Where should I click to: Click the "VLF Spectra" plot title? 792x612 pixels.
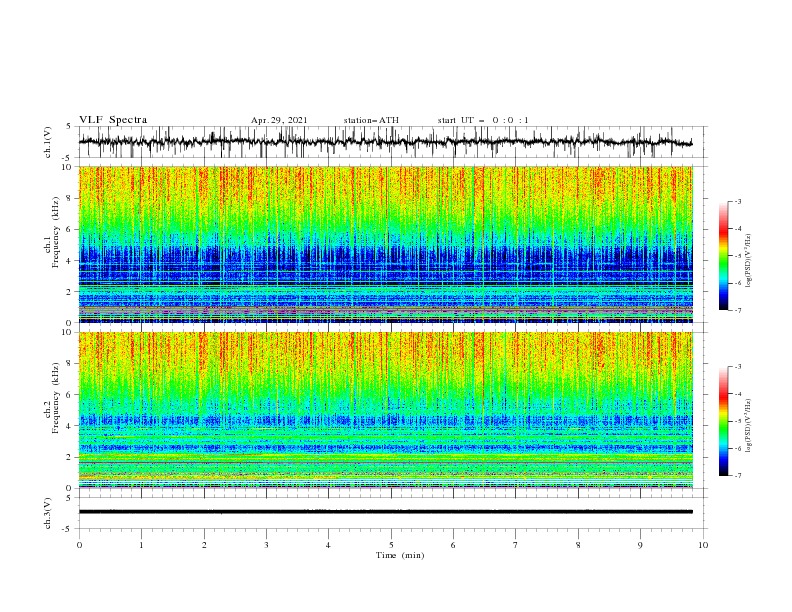[x=113, y=120]
